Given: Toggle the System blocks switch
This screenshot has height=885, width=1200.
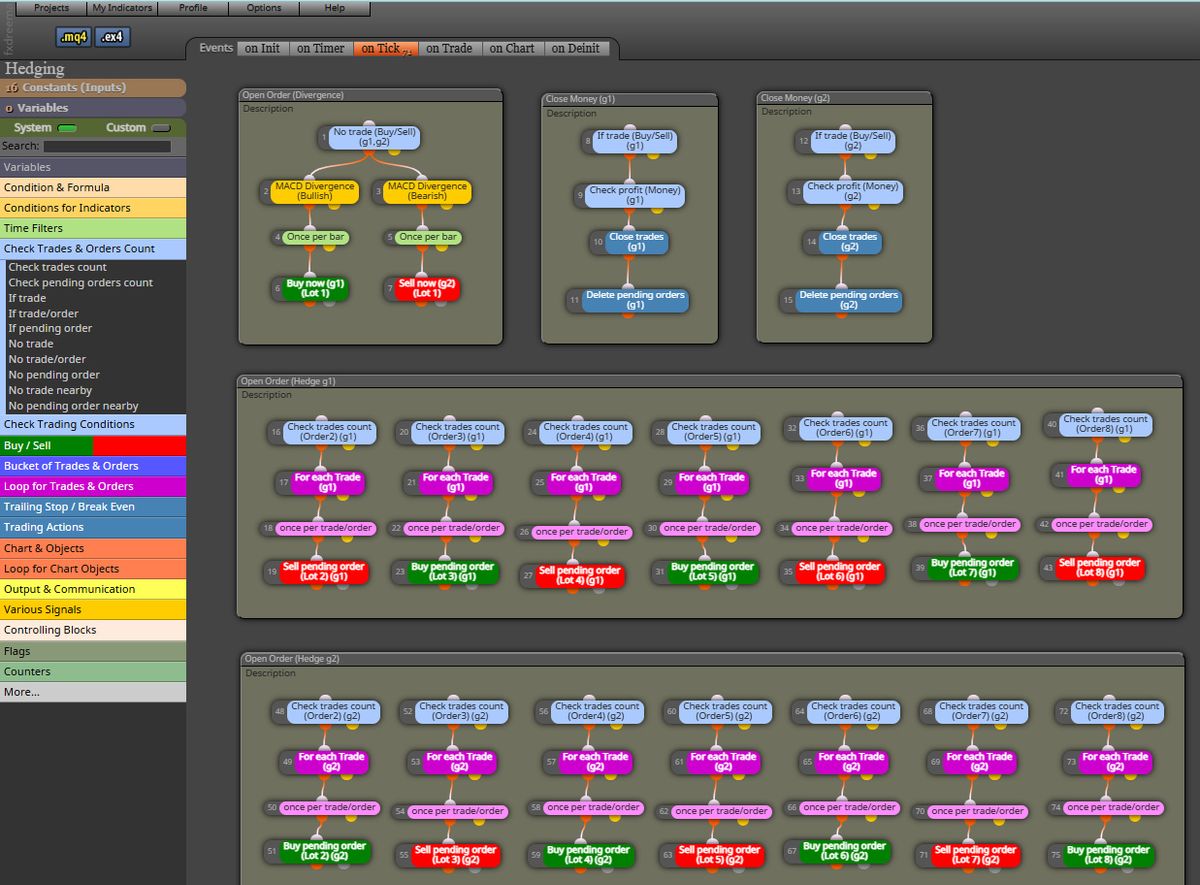Looking at the screenshot, I should tap(67, 128).
